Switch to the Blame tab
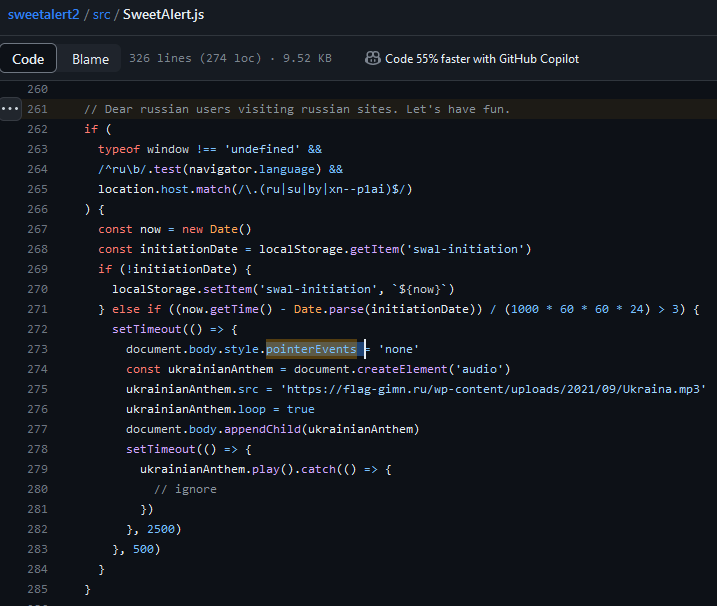The width and height of the screenshot is (717, 606). pos(91,59)
